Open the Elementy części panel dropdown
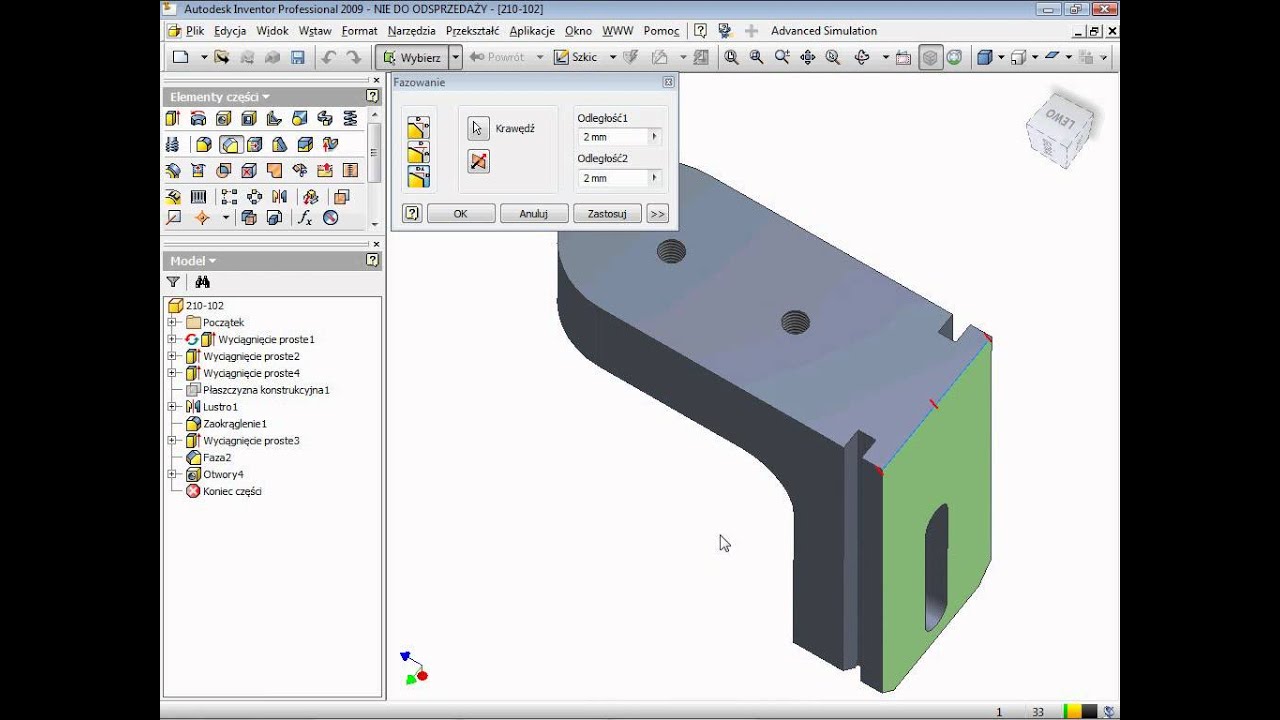 [x=266, y=97]
